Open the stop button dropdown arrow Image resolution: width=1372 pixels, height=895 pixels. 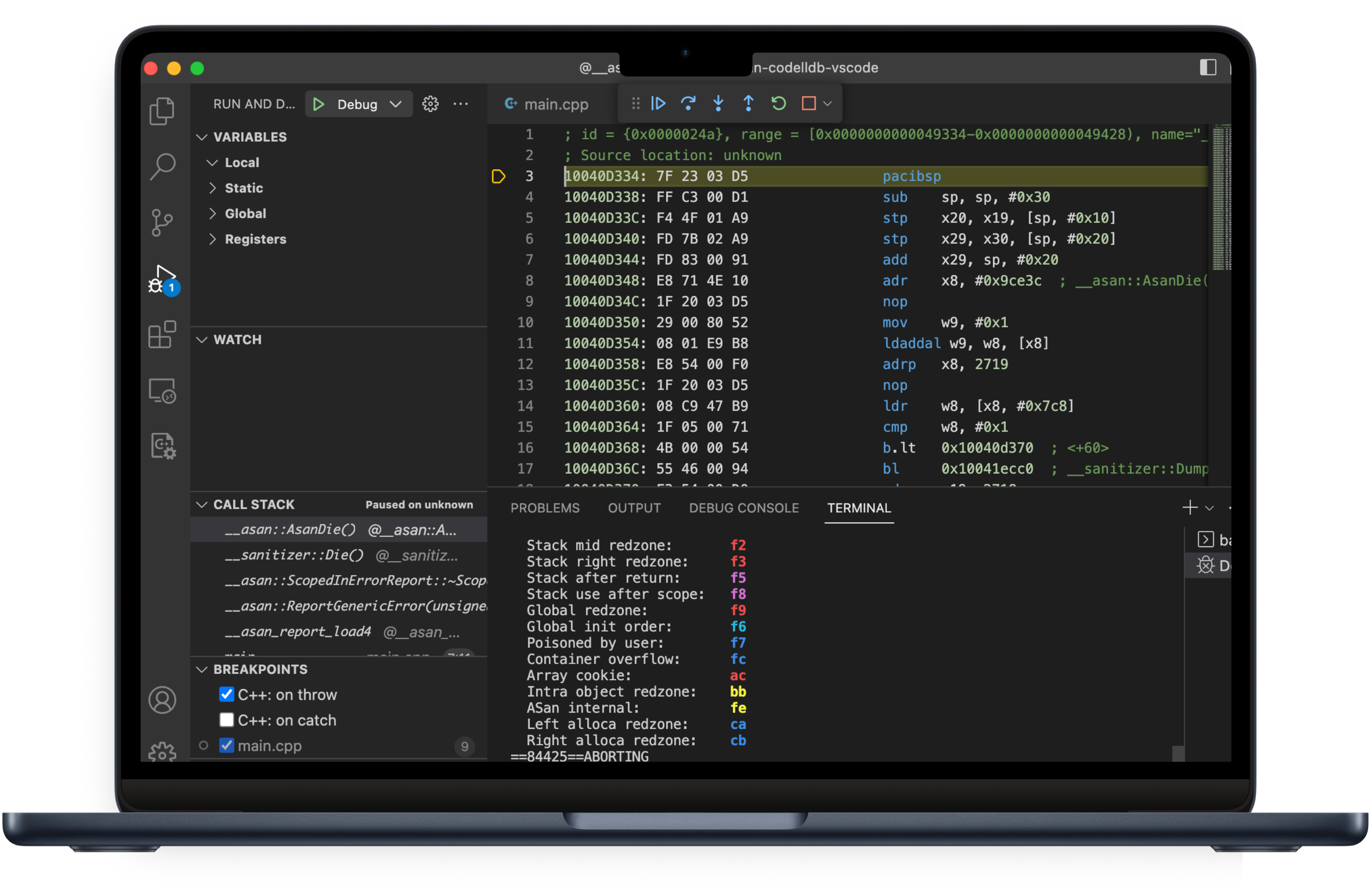pyautogui.click(x=827, y=104)
